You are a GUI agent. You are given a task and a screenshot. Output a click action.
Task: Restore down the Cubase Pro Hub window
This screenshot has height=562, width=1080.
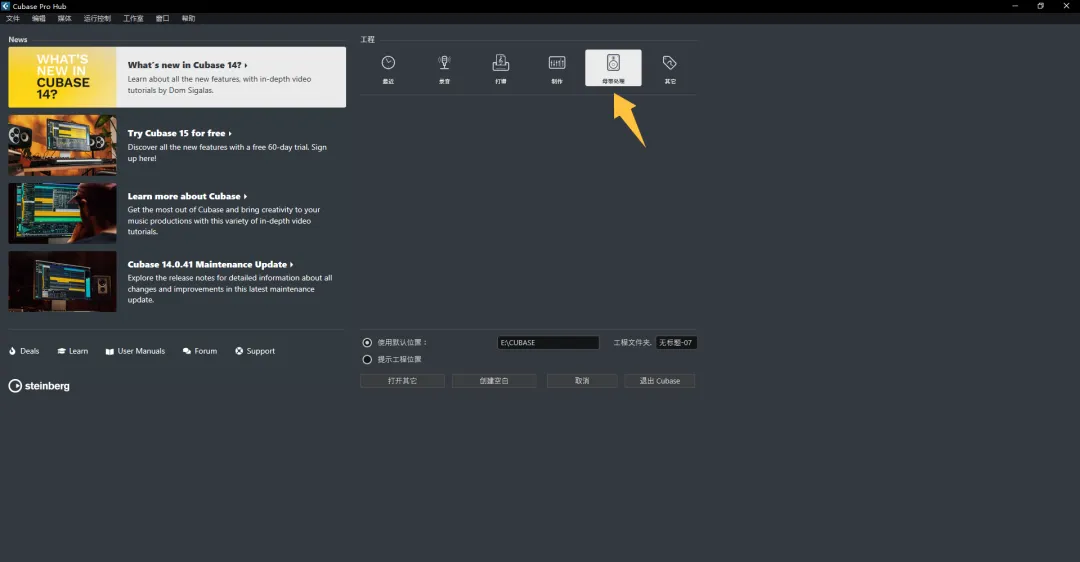(x=1041, y=6)
